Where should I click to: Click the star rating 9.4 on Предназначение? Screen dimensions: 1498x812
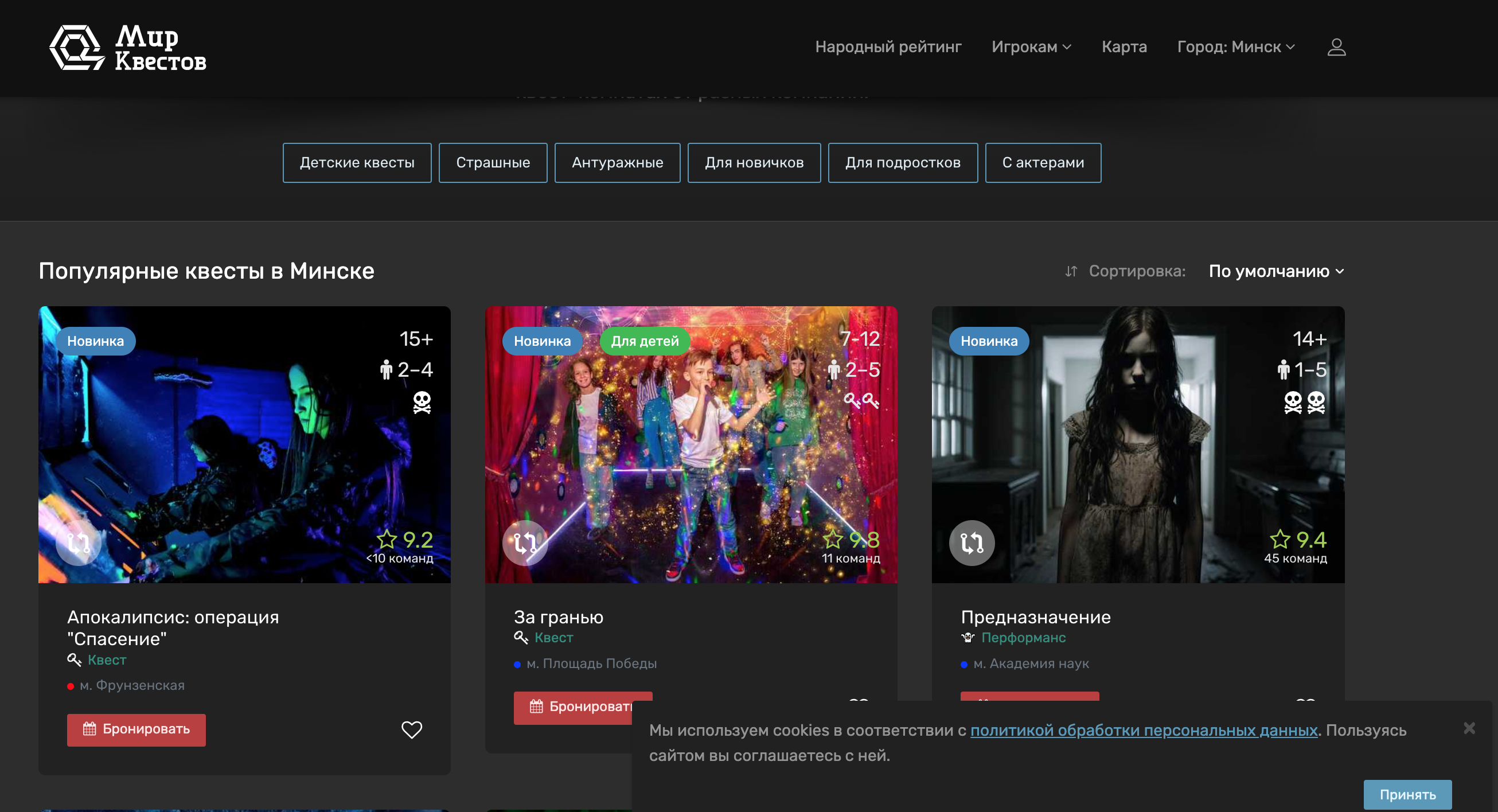(1298, 540)
